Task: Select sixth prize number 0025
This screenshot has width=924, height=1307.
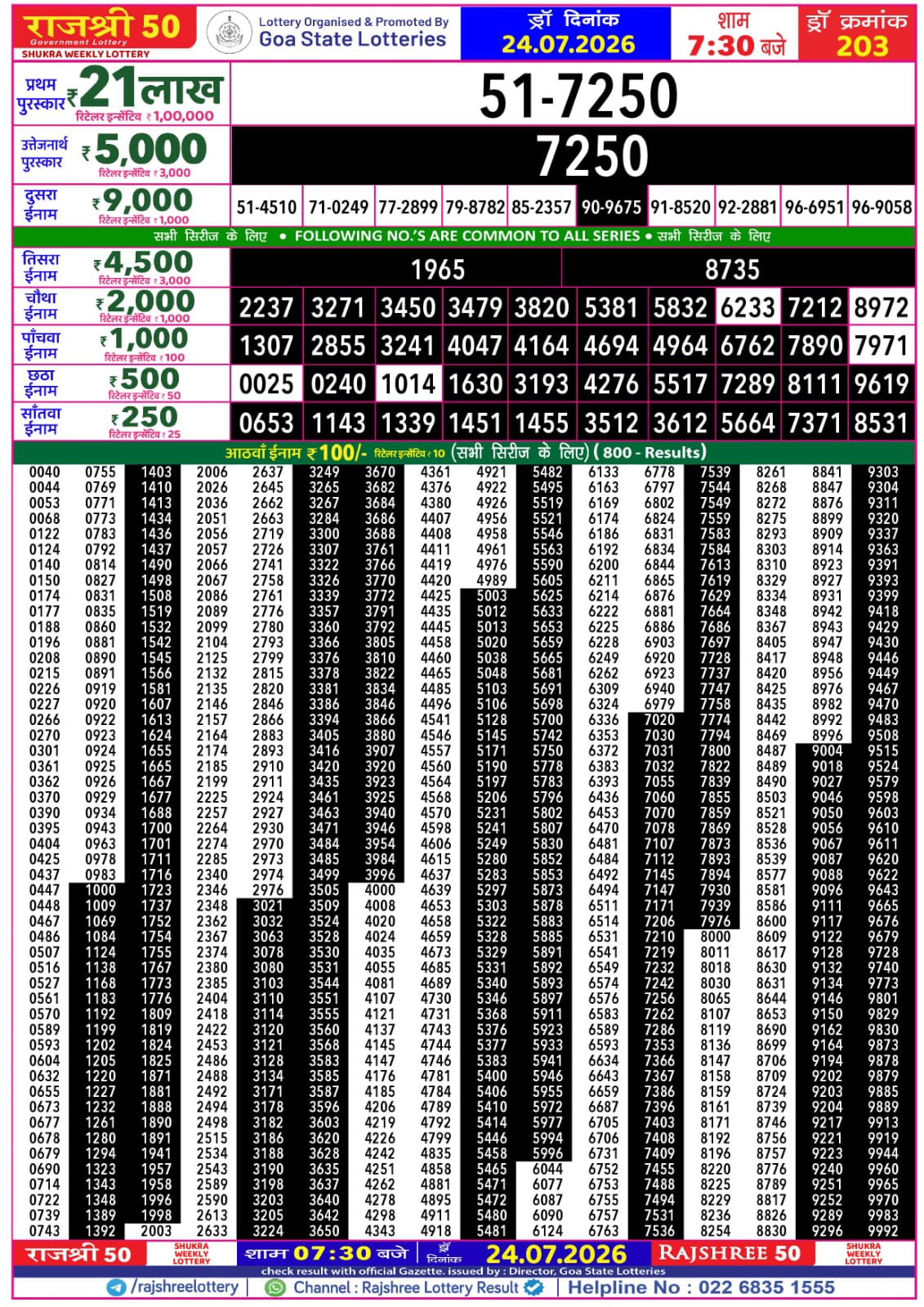Action: point(266,383)
